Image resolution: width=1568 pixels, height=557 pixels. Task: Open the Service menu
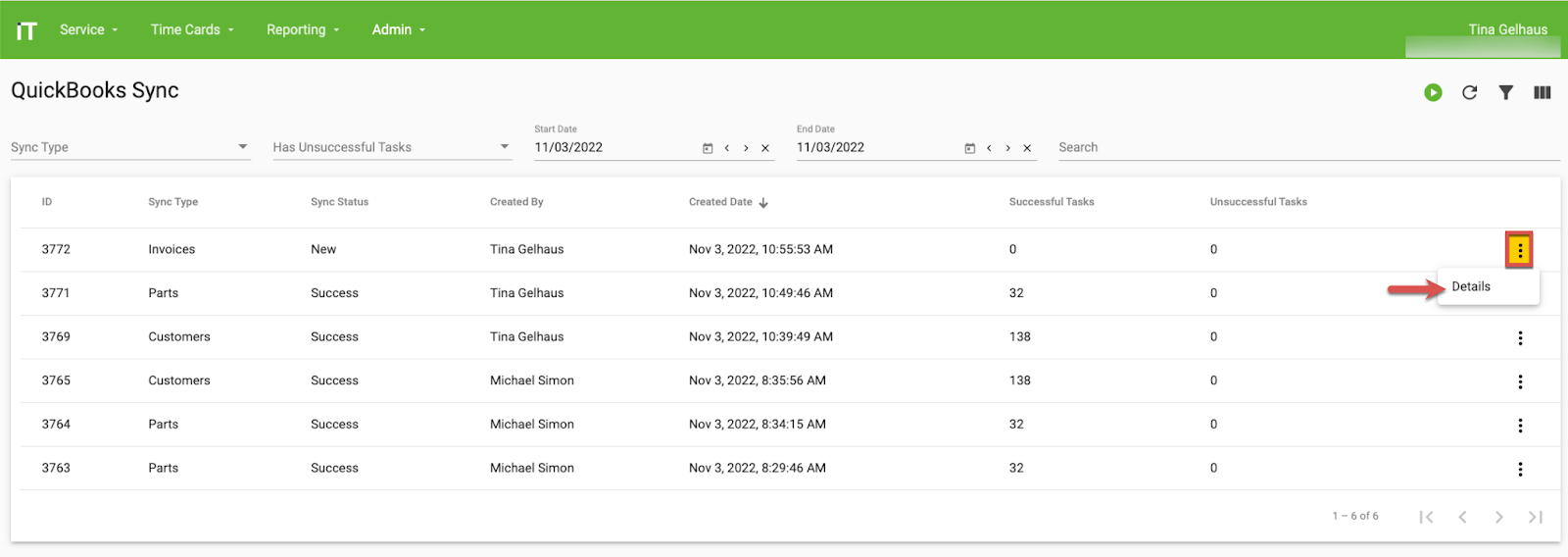coord(88,29)
